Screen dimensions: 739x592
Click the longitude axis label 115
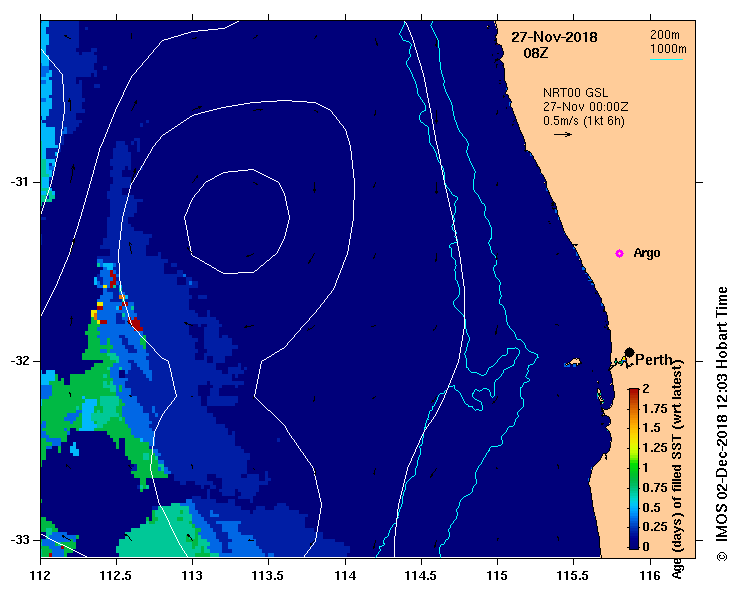497,576
